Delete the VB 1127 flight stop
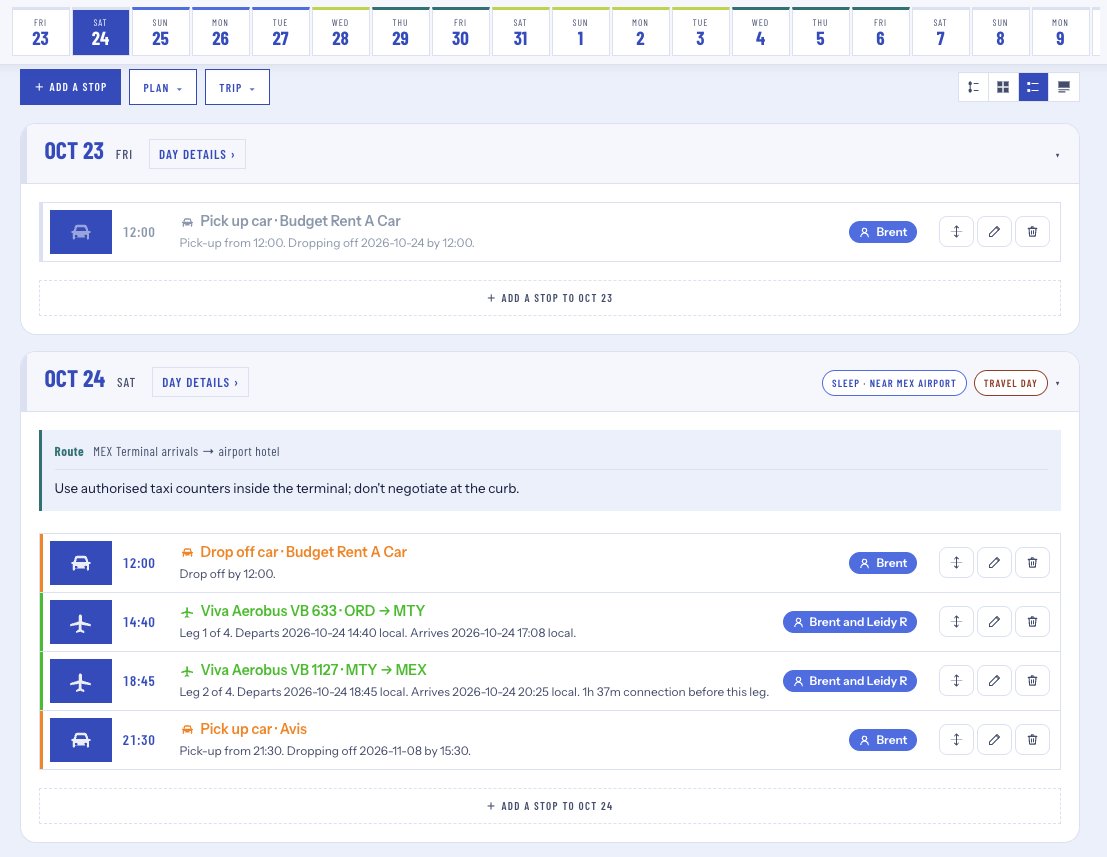This screenshot has height=857, width=1107. coord(1032,681)
